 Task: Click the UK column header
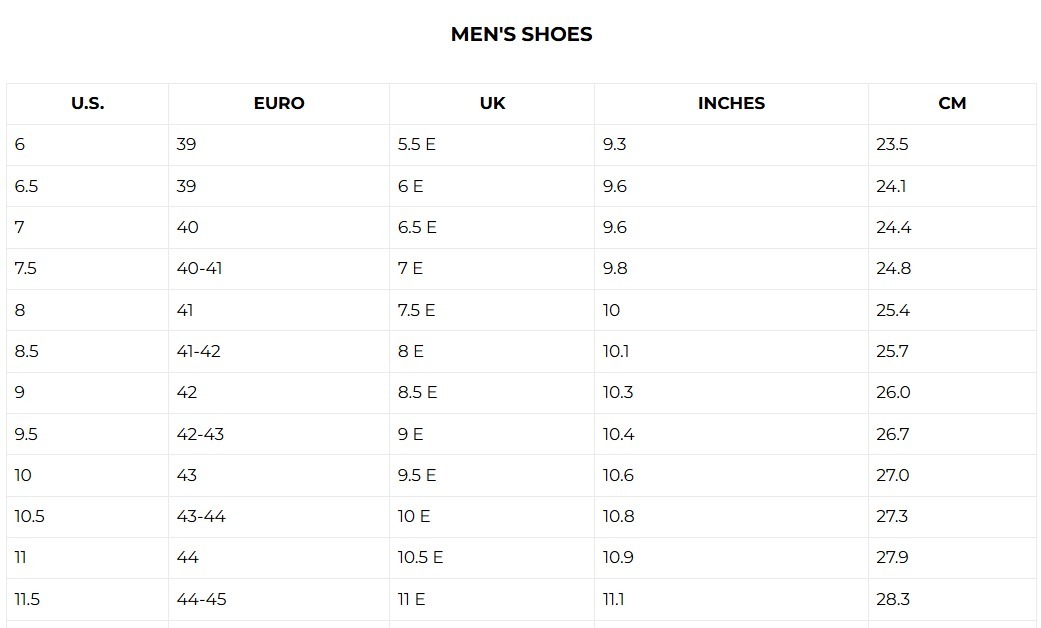click(x=492, y=103)
